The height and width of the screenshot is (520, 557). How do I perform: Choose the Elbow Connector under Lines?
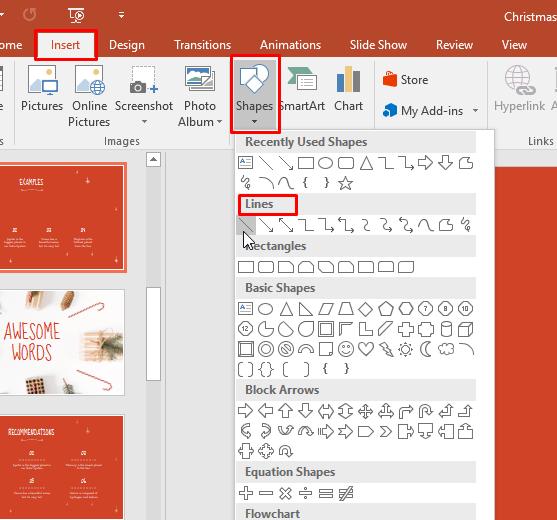point(306,225)
